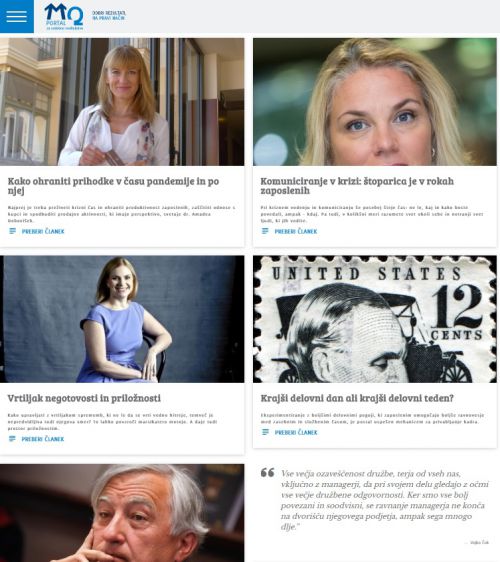The width and height of the screenshot is (500, 562).
Task: Click article icon under Vrtiljak negotovosti article
Action: click(x=12, y=439)
